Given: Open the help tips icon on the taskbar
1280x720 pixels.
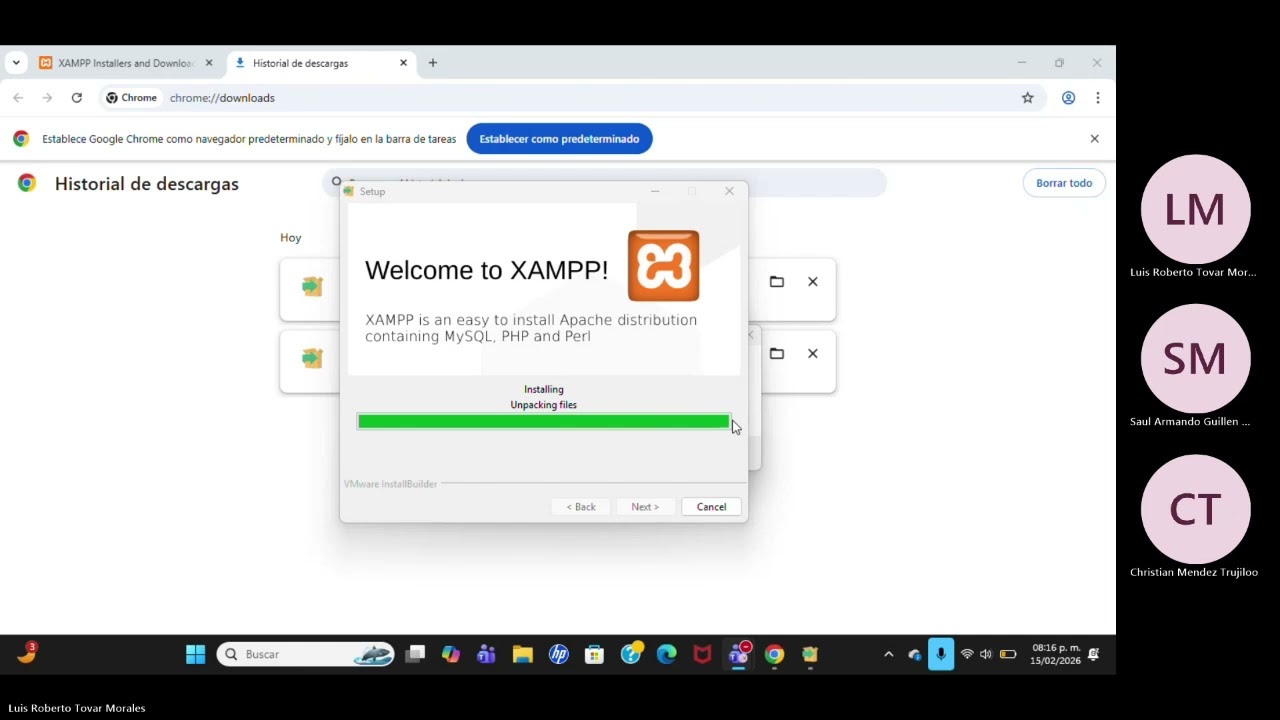Looking at the screenshot, I should 631,654.
